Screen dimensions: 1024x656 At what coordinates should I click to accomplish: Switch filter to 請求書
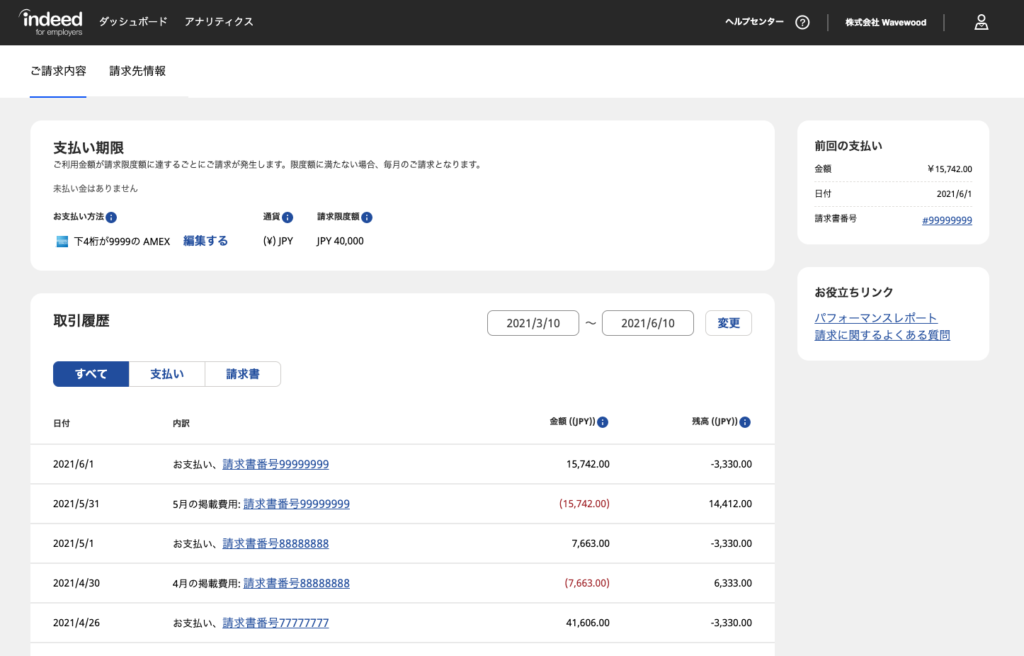(x=243, y=374)
